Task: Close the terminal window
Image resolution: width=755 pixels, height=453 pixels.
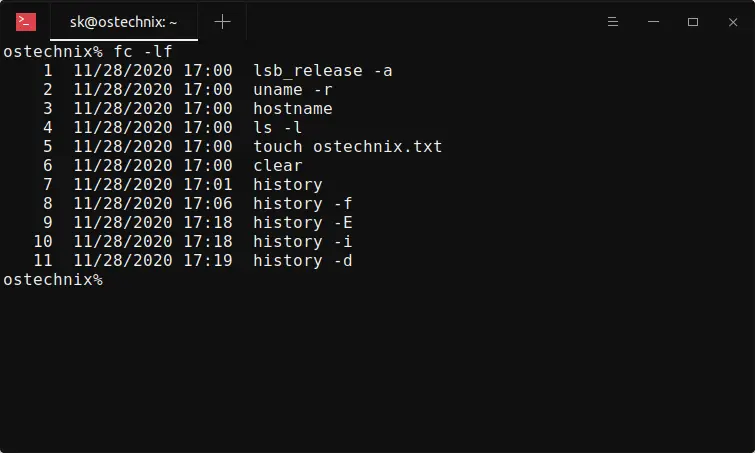Action: point(733,22)
